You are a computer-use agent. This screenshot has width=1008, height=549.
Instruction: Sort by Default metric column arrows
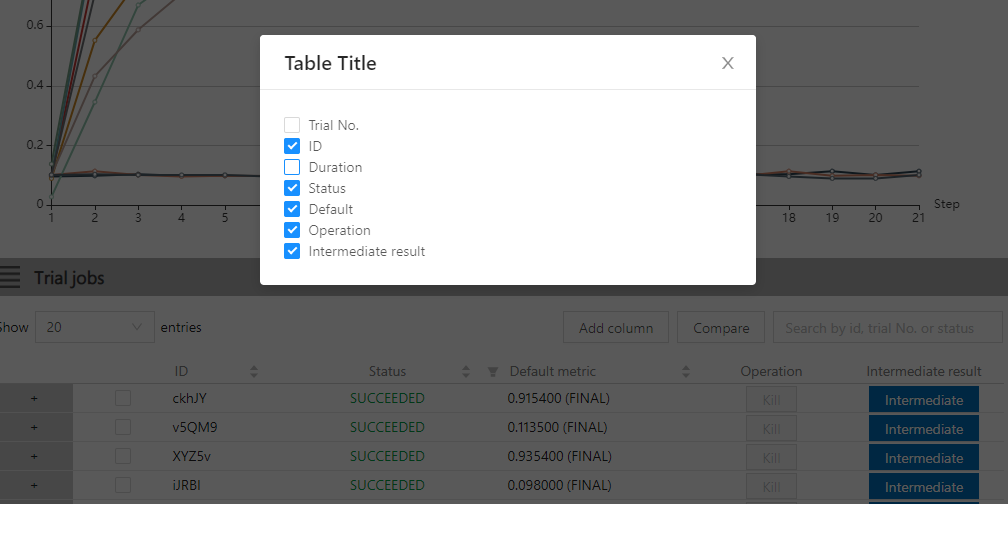tap(686, 371)
